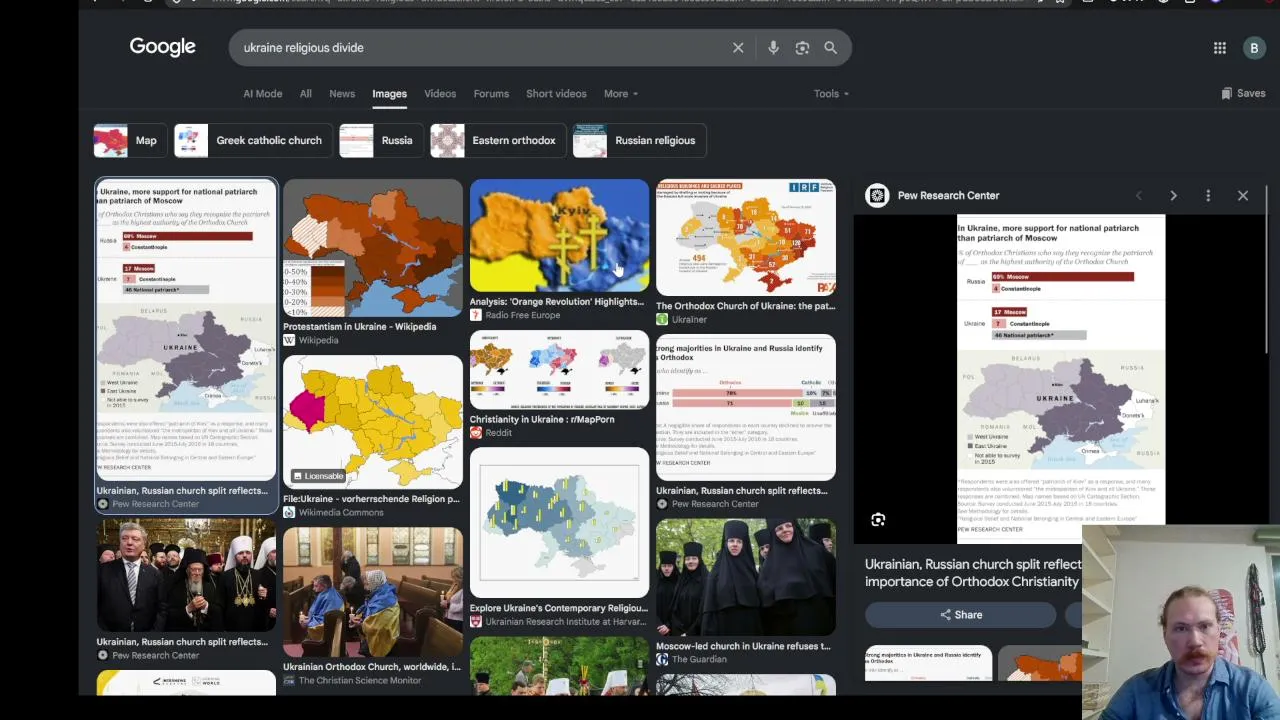Image resolution: width=1280 pixels, height=720 pixels.
Task: Open the Harvard contemporary religious map thumbnail
Action: click(x=559, y=523)
